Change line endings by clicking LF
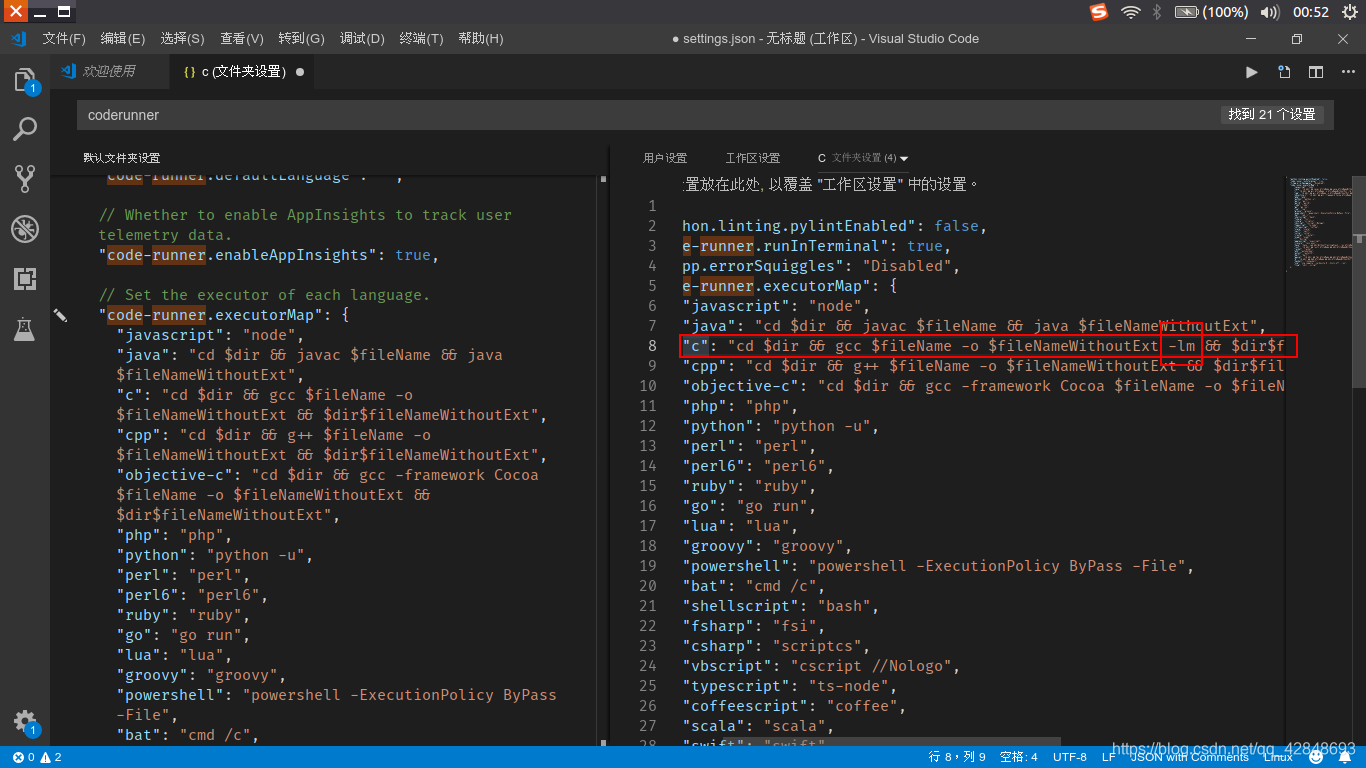 point(1108,757)
